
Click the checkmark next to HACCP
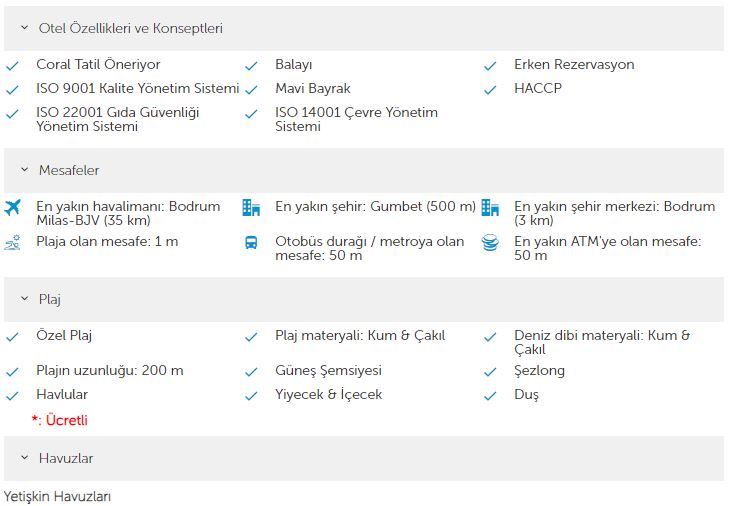(x=490, y=90)
